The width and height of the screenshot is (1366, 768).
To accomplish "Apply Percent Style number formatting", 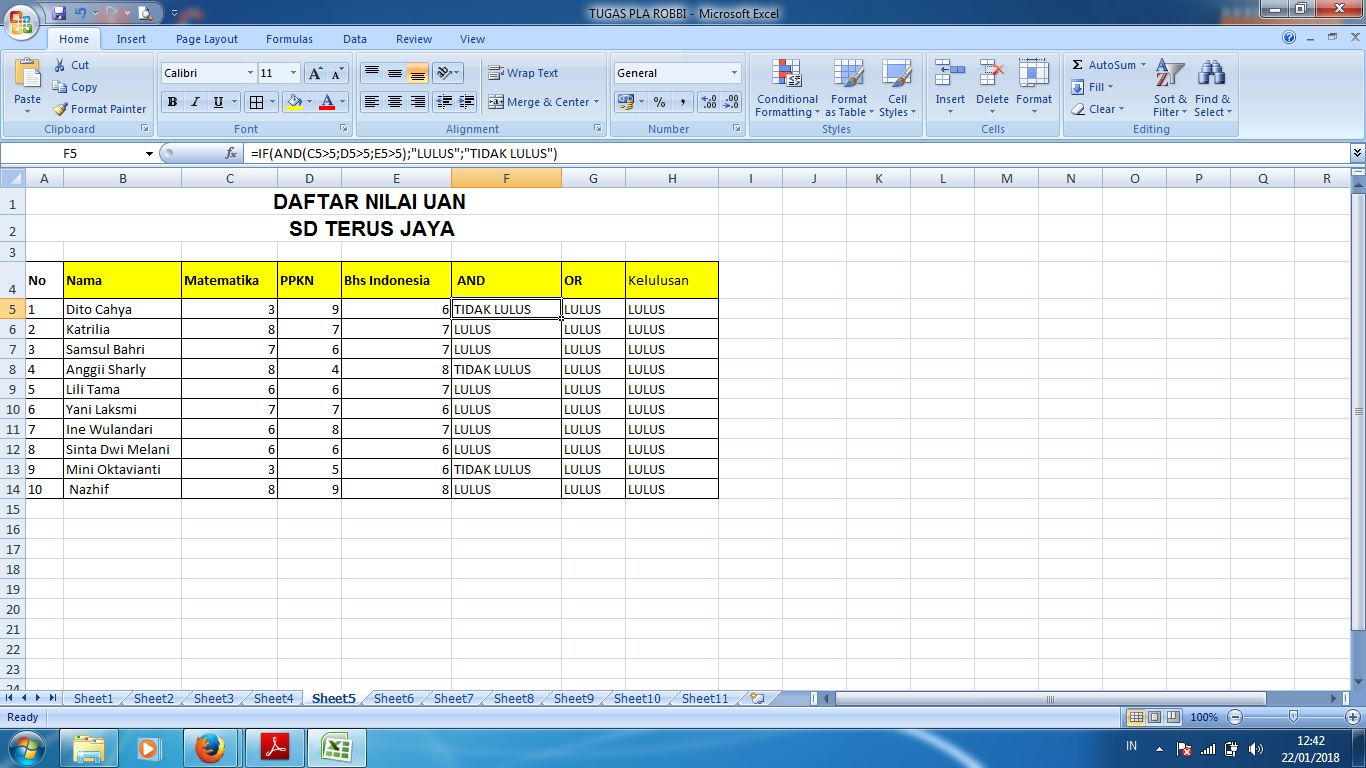I will tap(659, 102).
